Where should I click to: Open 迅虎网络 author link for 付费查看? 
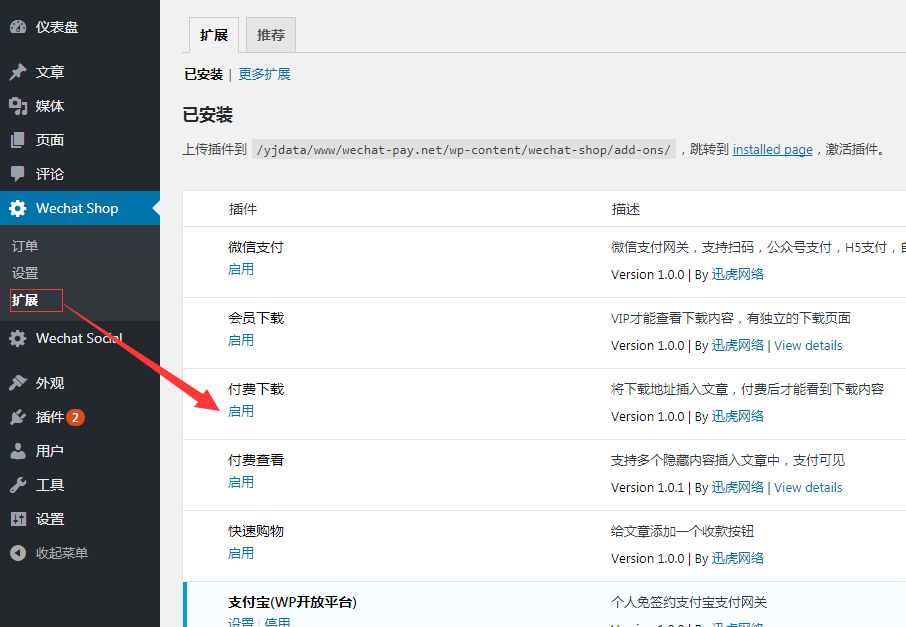point(737,488)
